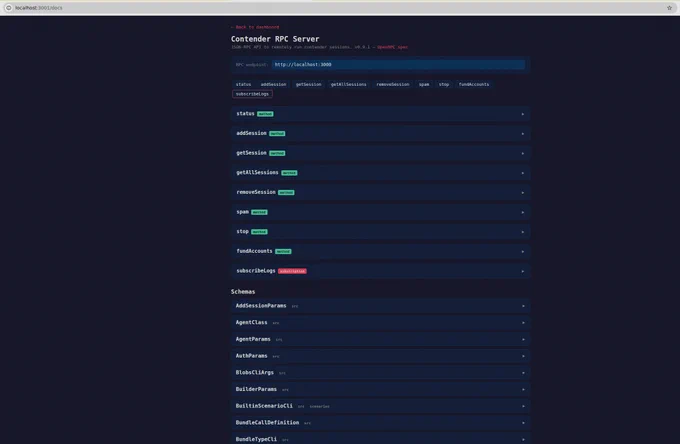
Task: Open the src link beside AgentParams
Action: tap(279, 340)
